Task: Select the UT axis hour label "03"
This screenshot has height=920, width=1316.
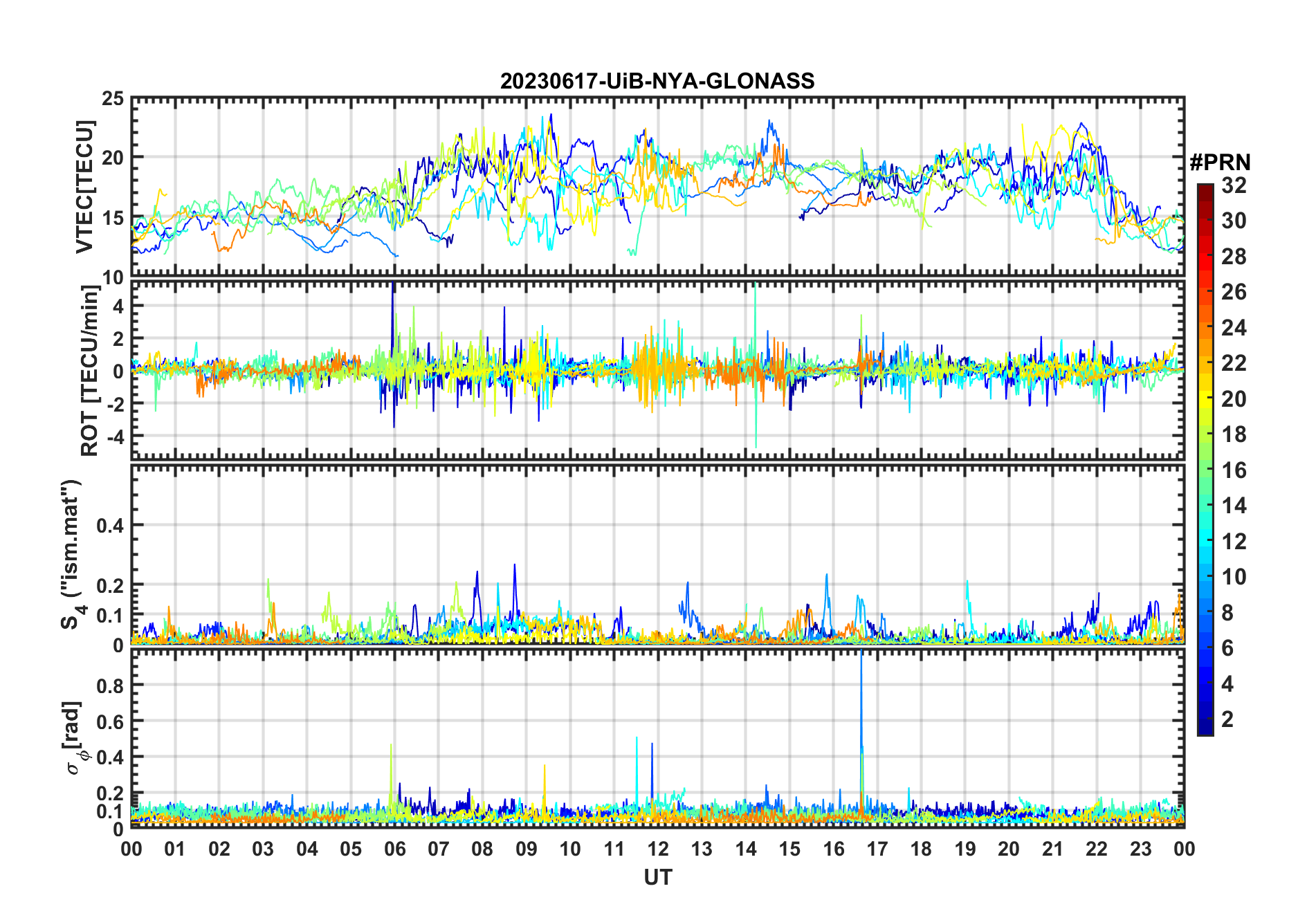Action: click(x=263, y=849)
